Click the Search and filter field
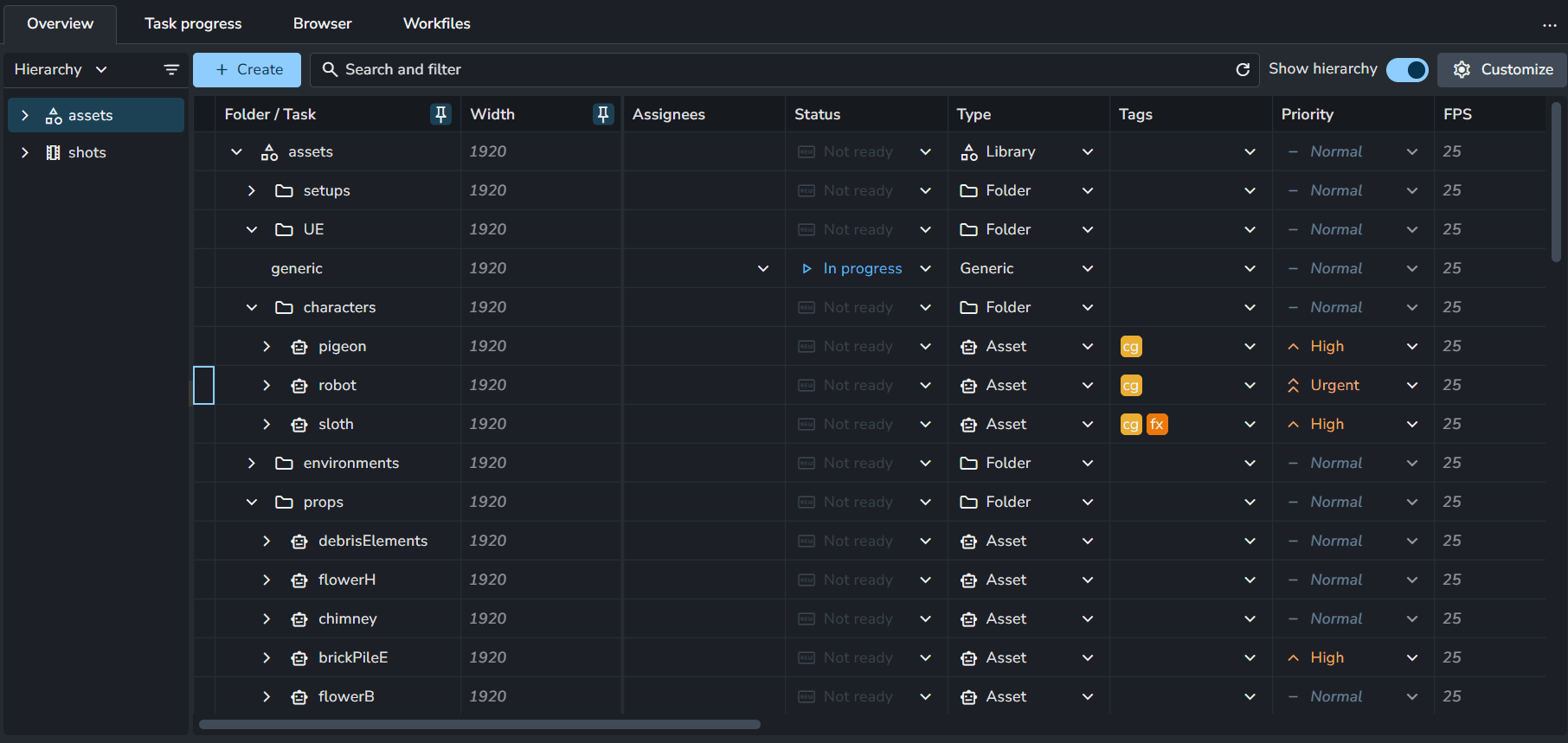 pos(770,69)
